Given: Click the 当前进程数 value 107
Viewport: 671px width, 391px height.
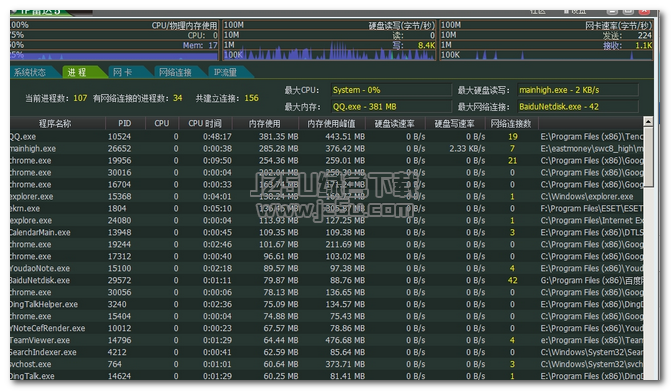Looking at the screenshot, I should click(x=80, y=98).
